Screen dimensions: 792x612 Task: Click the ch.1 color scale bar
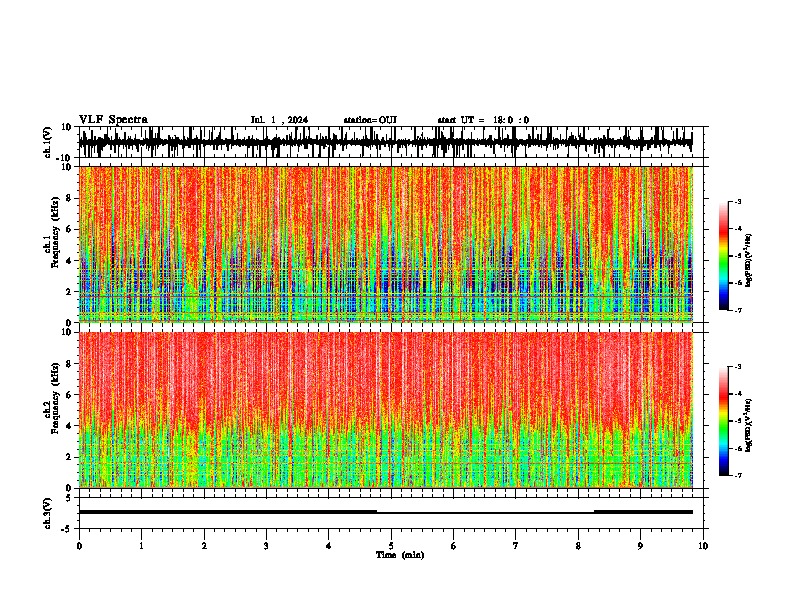click(x=724, y=256)
